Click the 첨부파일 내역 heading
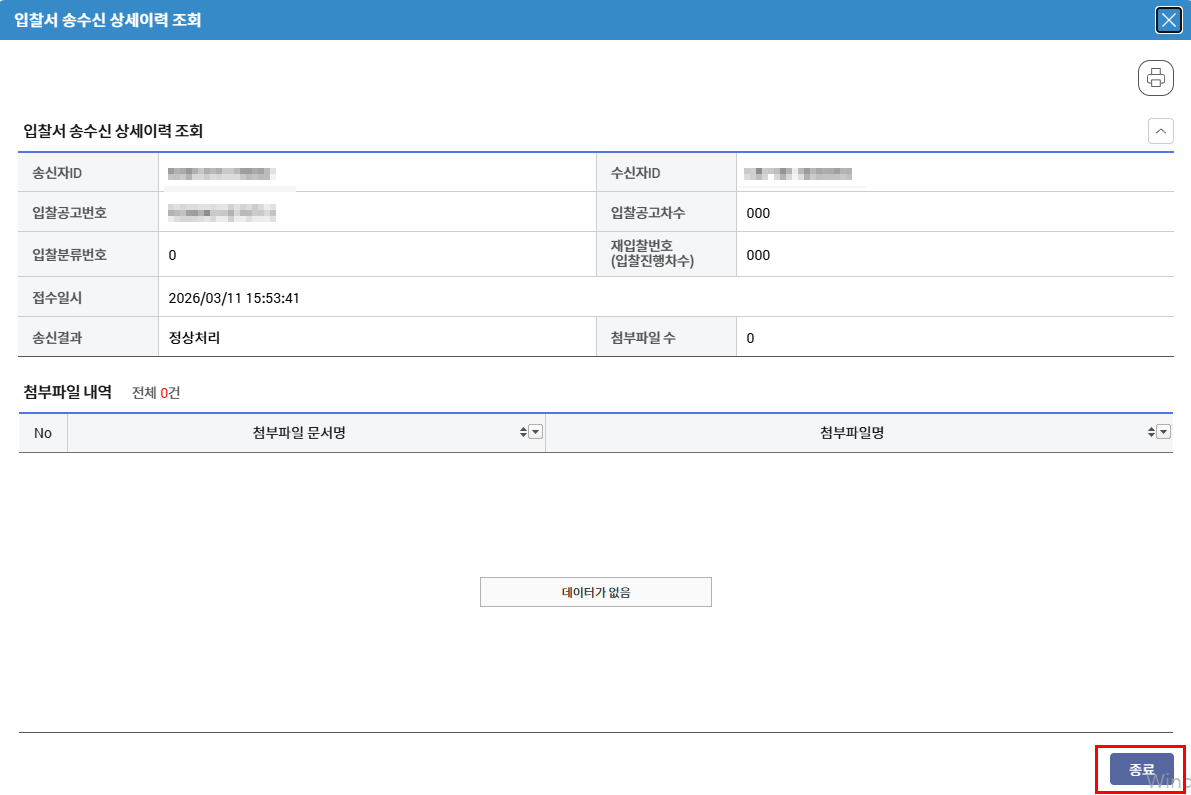Viewport: 1191px width, 795px height. (68, 392)
